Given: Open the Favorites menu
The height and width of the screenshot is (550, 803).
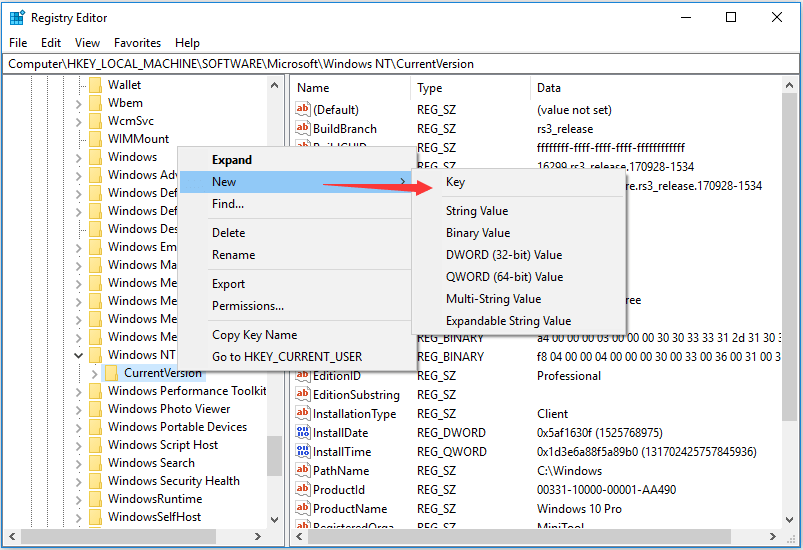Looking at the screenshot, I should pyautogui.click(x=137, y=43).
